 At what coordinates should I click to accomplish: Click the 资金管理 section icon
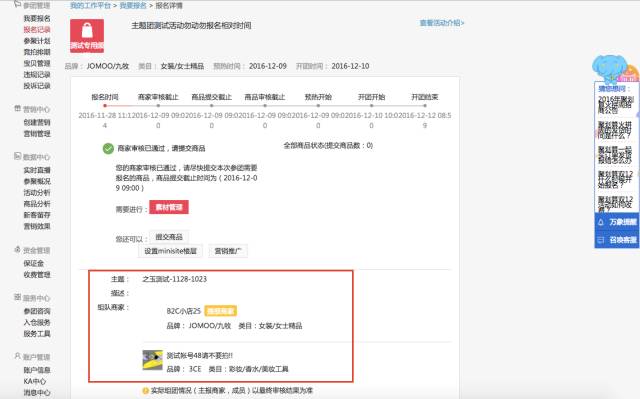18,250
